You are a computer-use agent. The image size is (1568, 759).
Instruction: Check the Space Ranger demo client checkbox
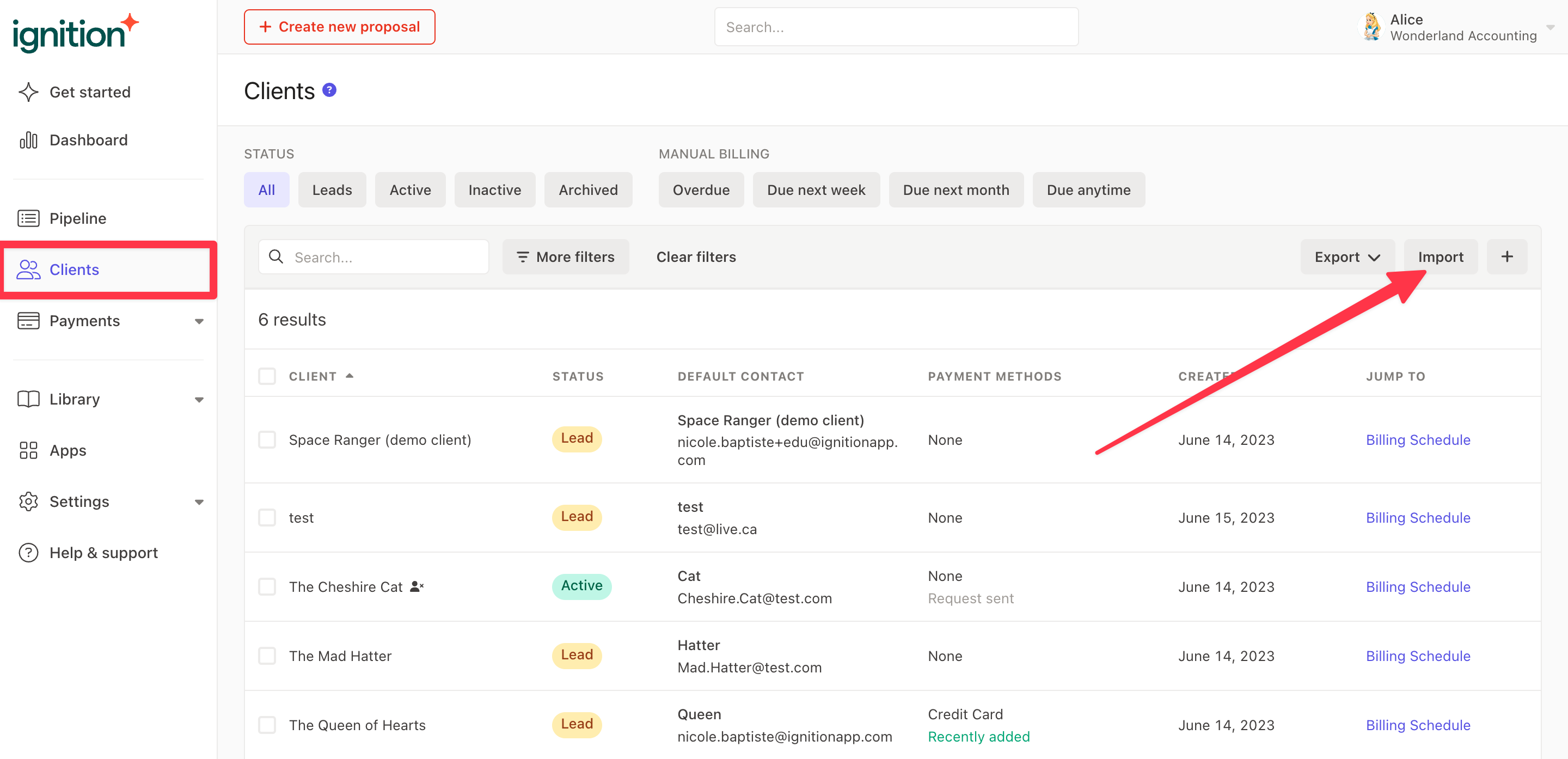(x=267, y=439)
